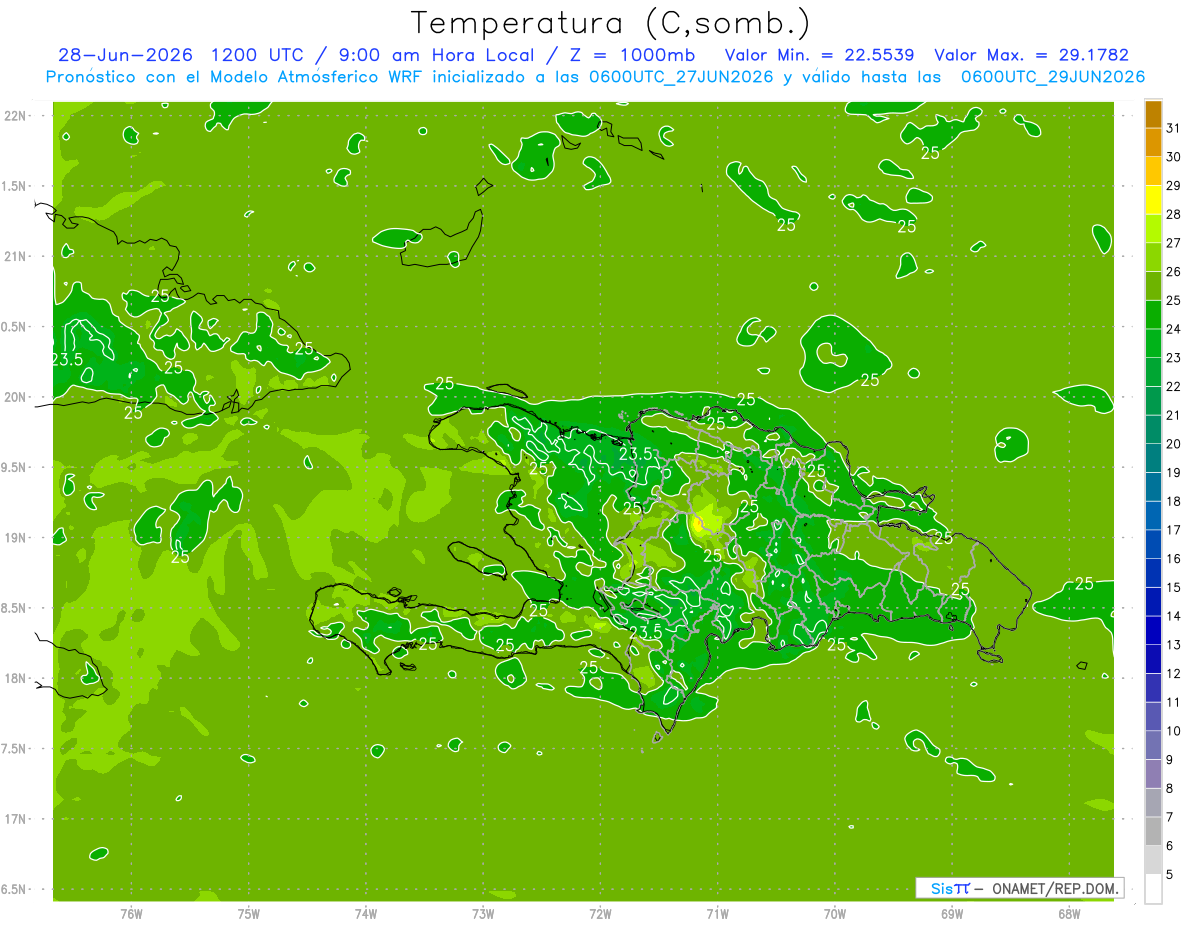Viewport: 1200px width, 927px height.
Task: Click the "17N" latitude axis label
Action: pyautogui.click(x=15, y=819)
